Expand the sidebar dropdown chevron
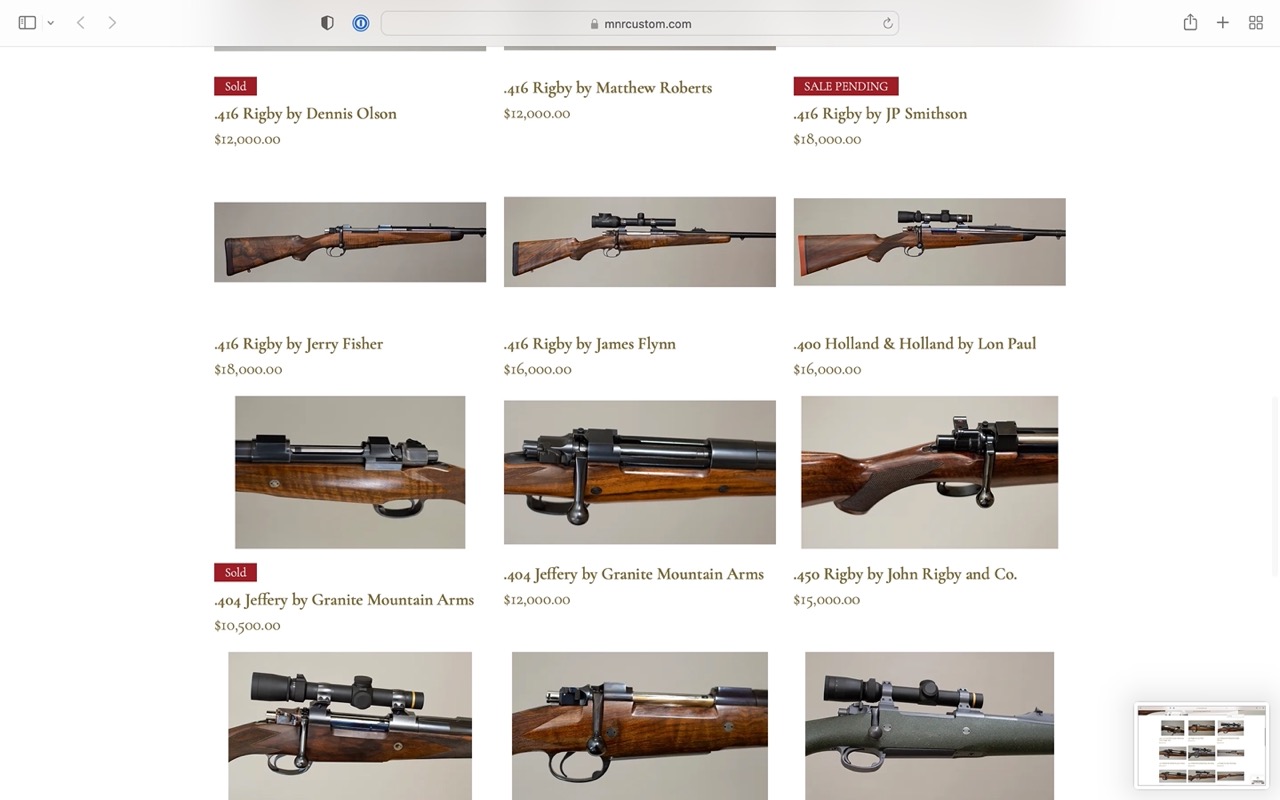 pyautogui.click(x=50, y=23)
